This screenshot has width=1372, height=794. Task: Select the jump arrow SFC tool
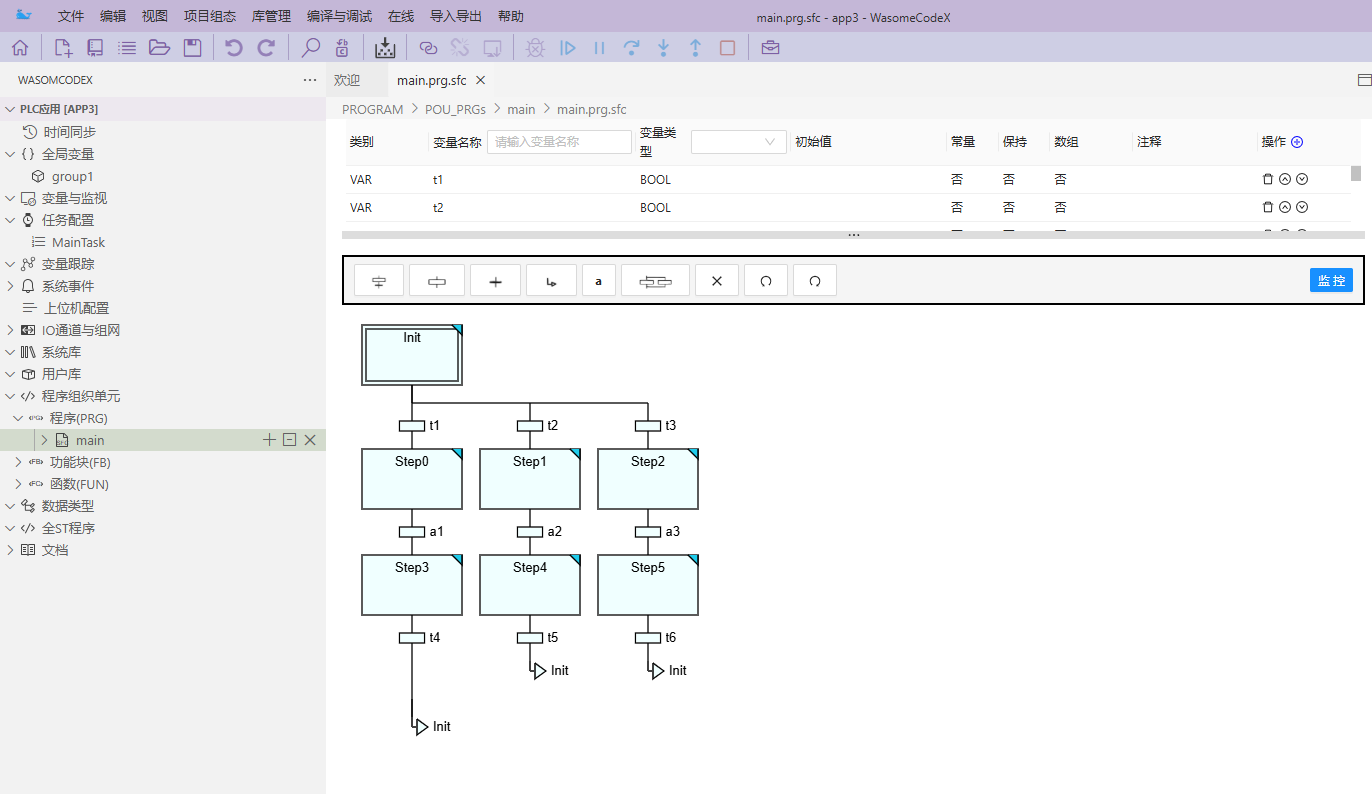551,281
